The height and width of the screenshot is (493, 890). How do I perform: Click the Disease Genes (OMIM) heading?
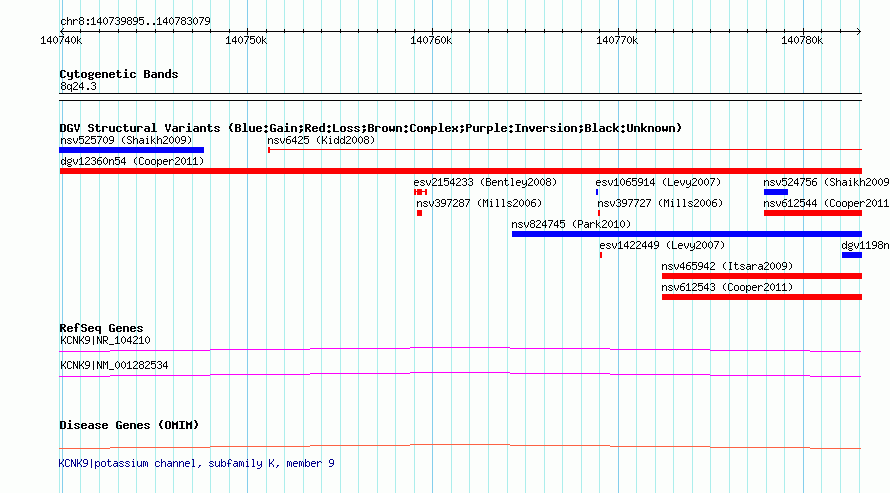(x=129, y=425)
